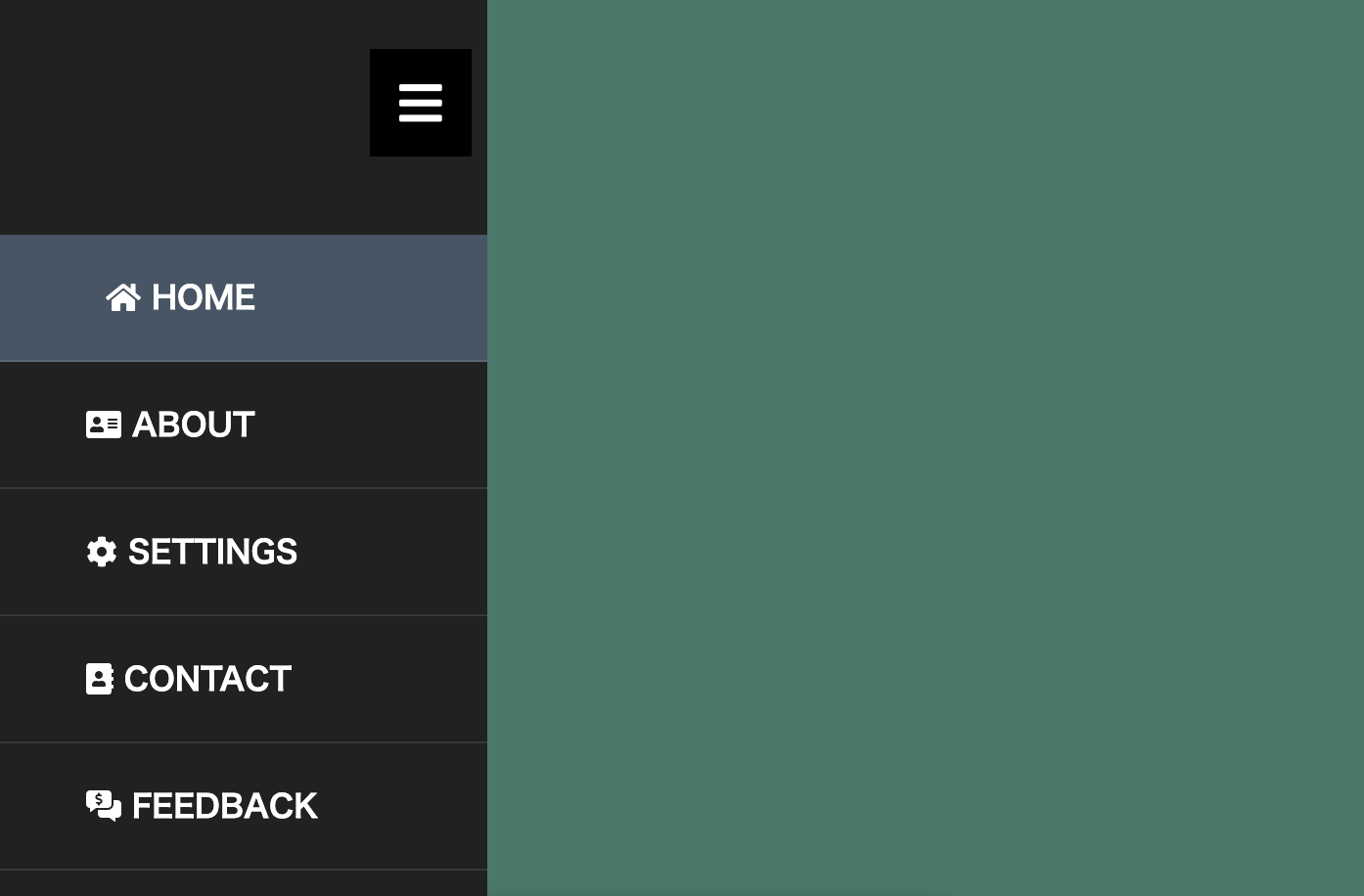The width and height of the screenshot is (1364, 896).
Task: Click blank row area right of CONTACT
Action: tap(391, 679)
